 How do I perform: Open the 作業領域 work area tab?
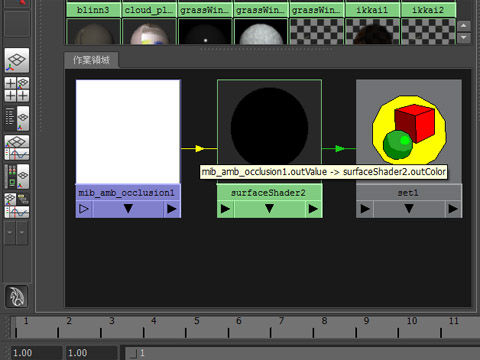91,60
